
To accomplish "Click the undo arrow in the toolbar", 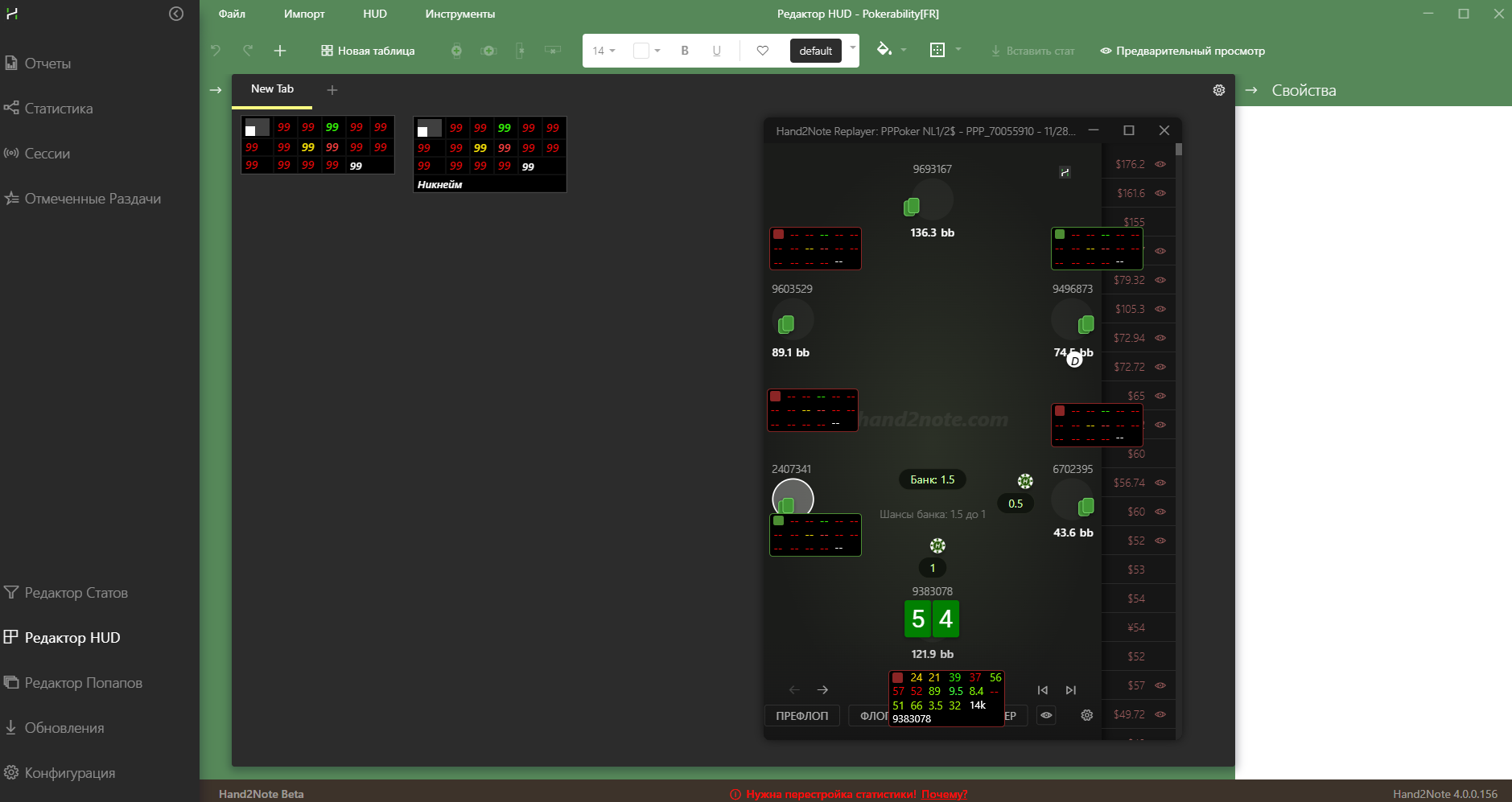I will coord(216,51).
